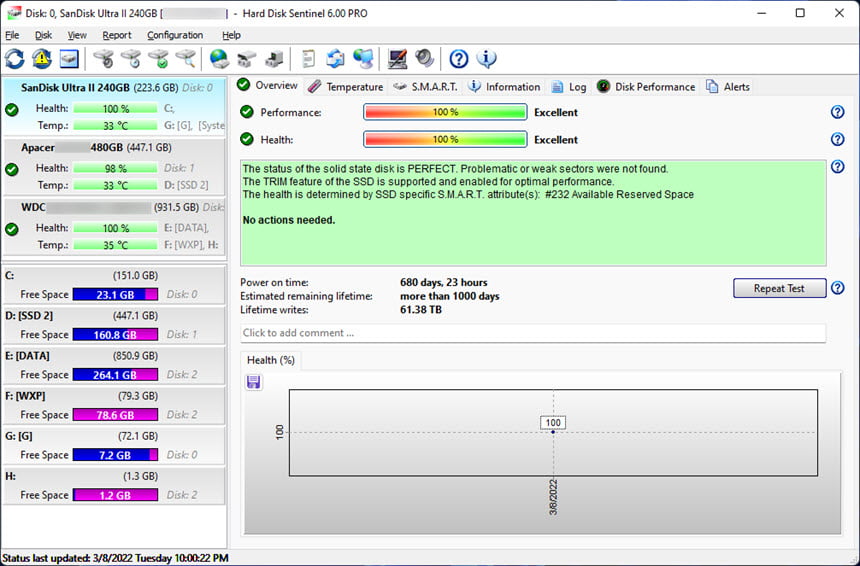Click the Performance 100 % gradient bar
860x566 pixels.
[445, 112]
